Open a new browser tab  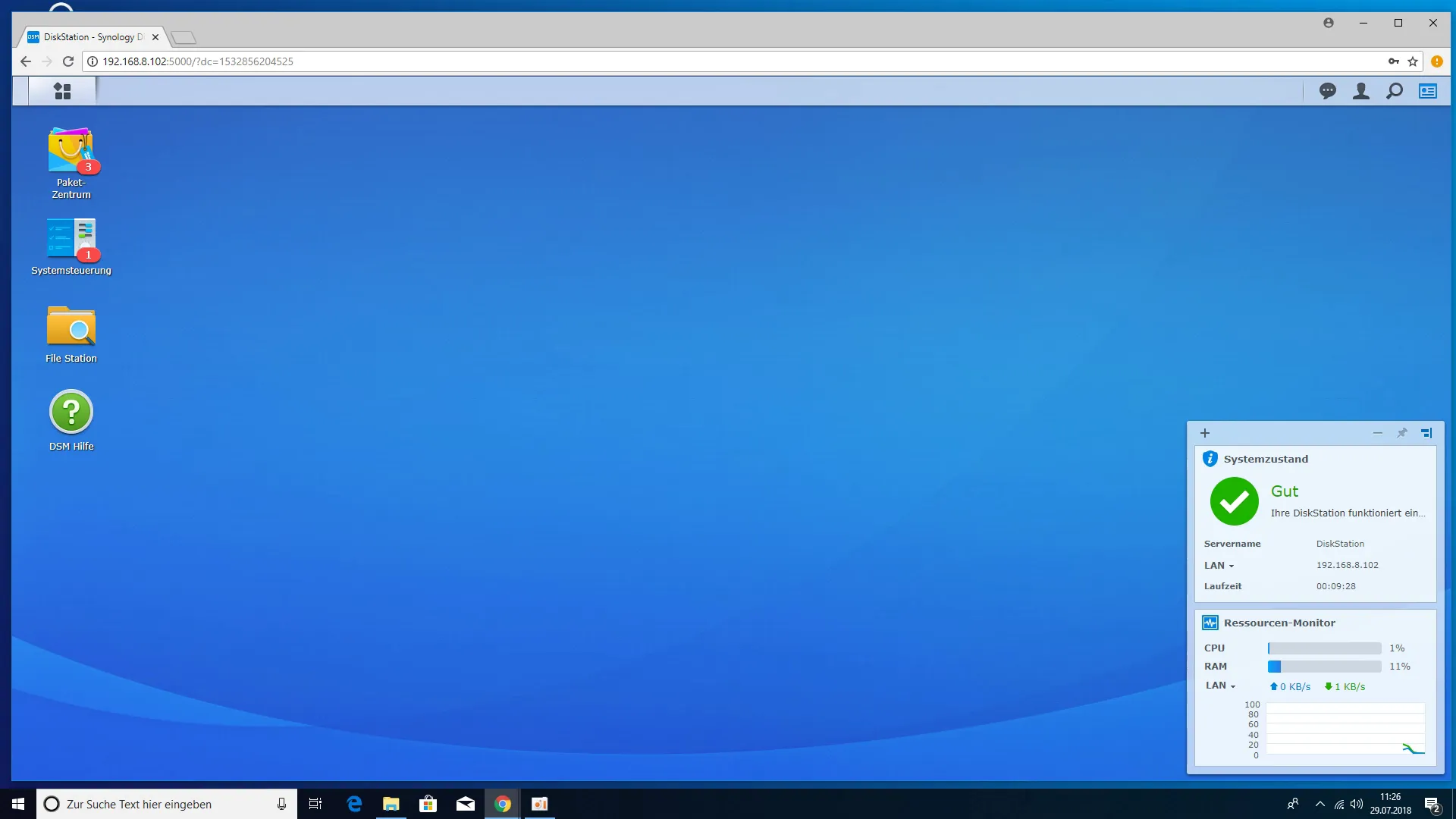[184, 37]
